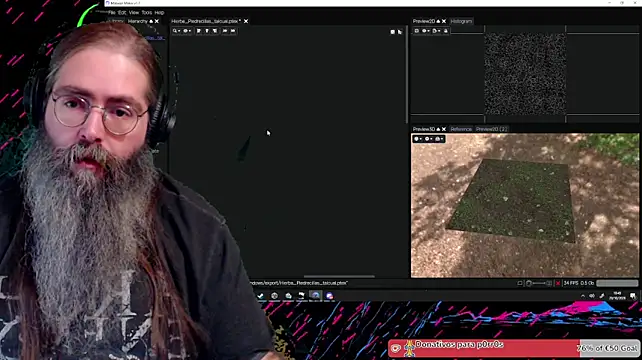Click square icon at graph top-right corner
642x360 pixels.
click(393, 32)
